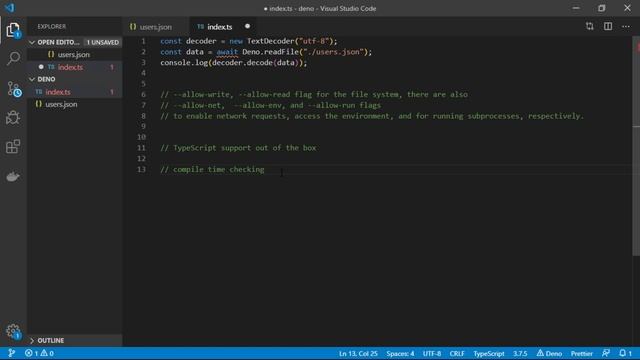Open the Run and Debug view
640x360 pixels.
pos(13,118)
